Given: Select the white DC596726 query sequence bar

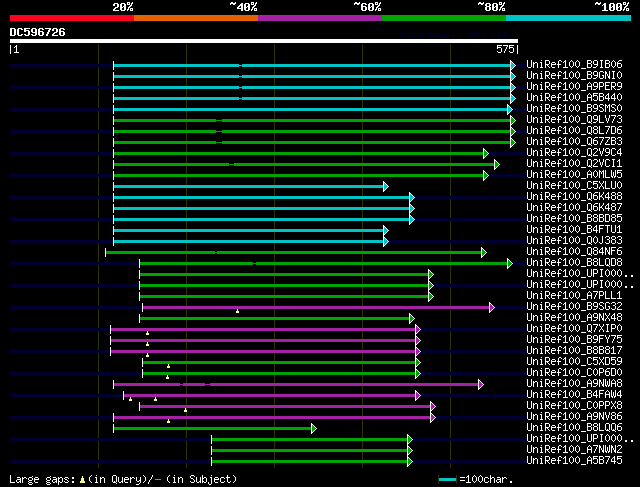Looking at the screenshot, I should click(264, 41).
